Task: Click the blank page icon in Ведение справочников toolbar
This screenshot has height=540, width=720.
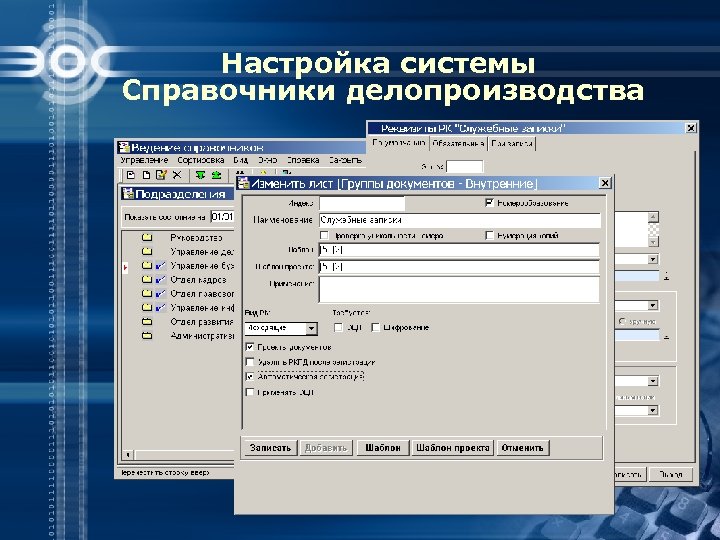Action: click(146, 175)
